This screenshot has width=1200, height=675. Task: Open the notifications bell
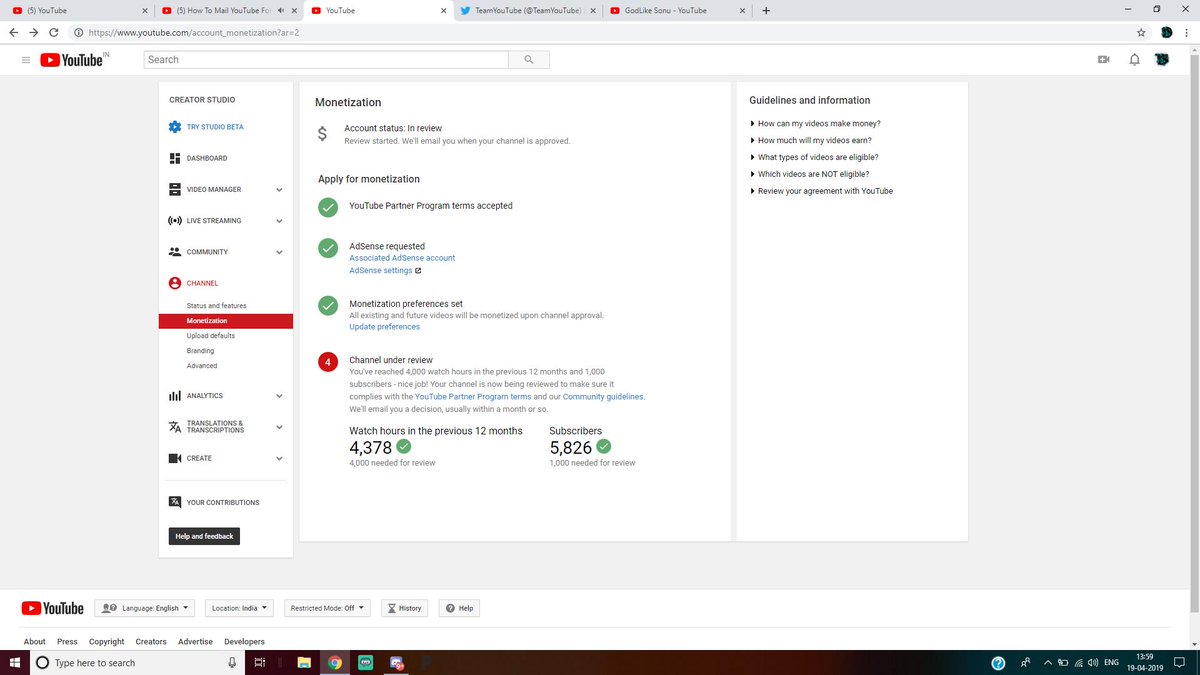pos(1134,60)
